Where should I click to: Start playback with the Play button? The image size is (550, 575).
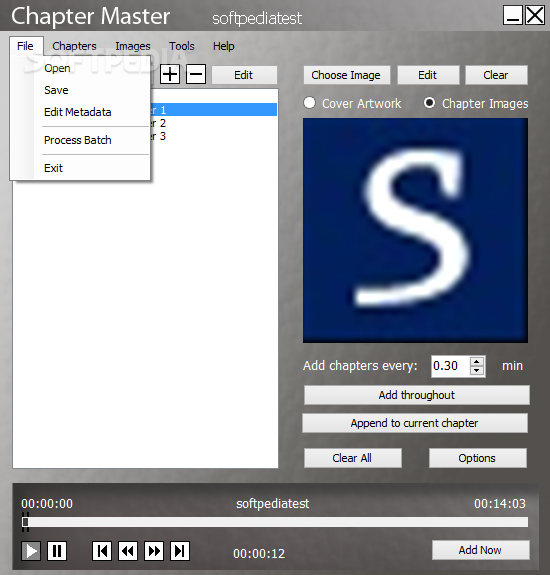(x=31, y=551)
